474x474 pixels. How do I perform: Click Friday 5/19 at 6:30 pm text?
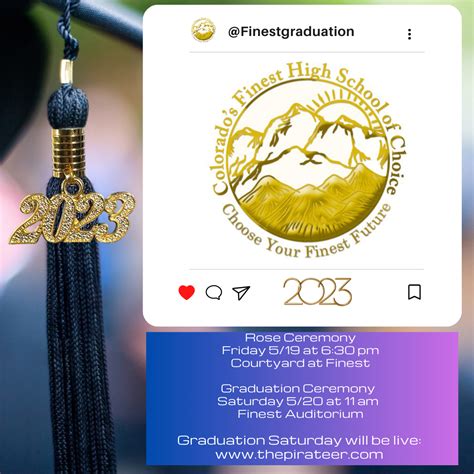point(300,350)
